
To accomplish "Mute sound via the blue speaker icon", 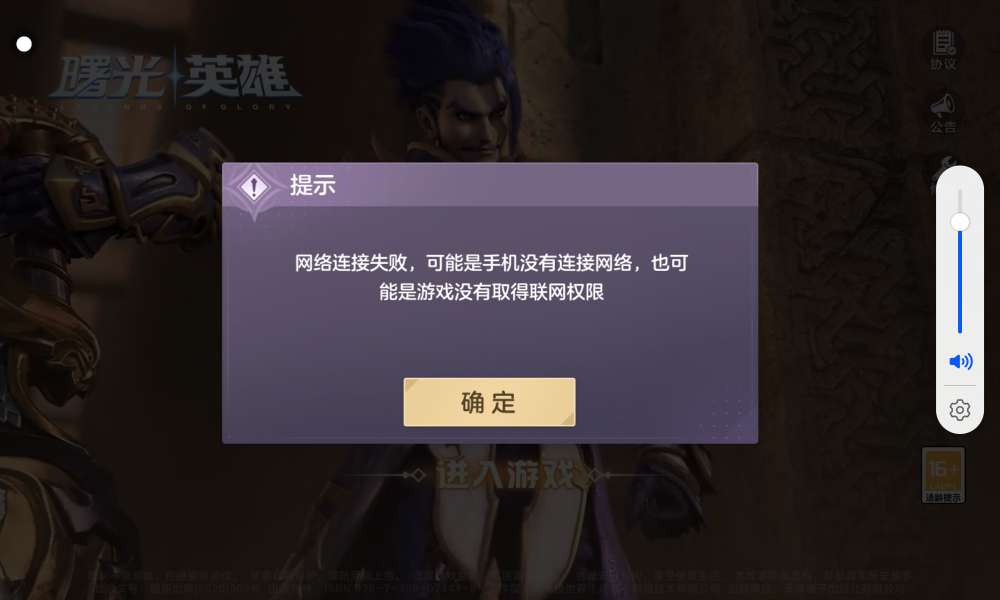I will click(x=960, y=362).
